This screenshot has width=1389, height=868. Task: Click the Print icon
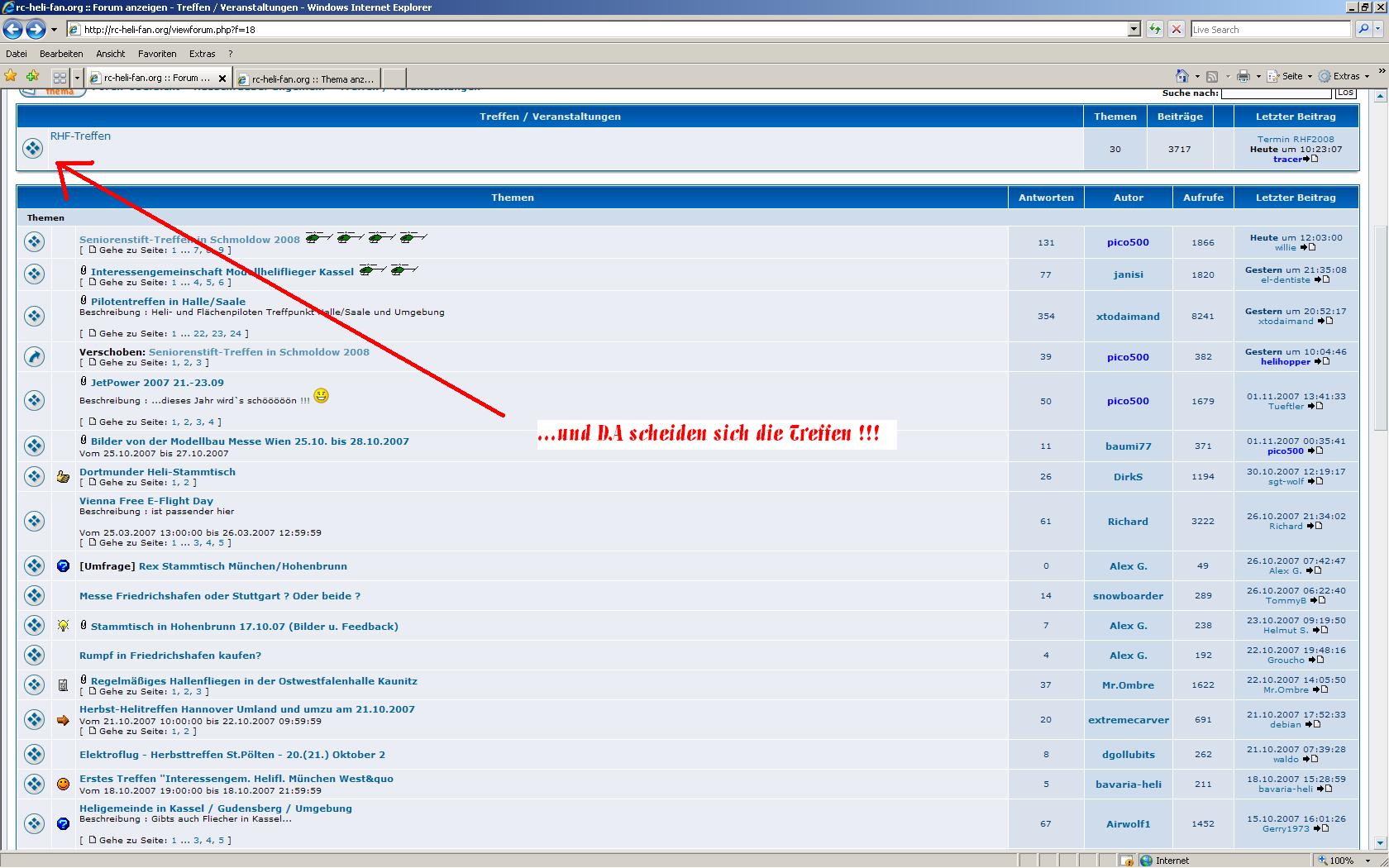[x=1243, y=76]
